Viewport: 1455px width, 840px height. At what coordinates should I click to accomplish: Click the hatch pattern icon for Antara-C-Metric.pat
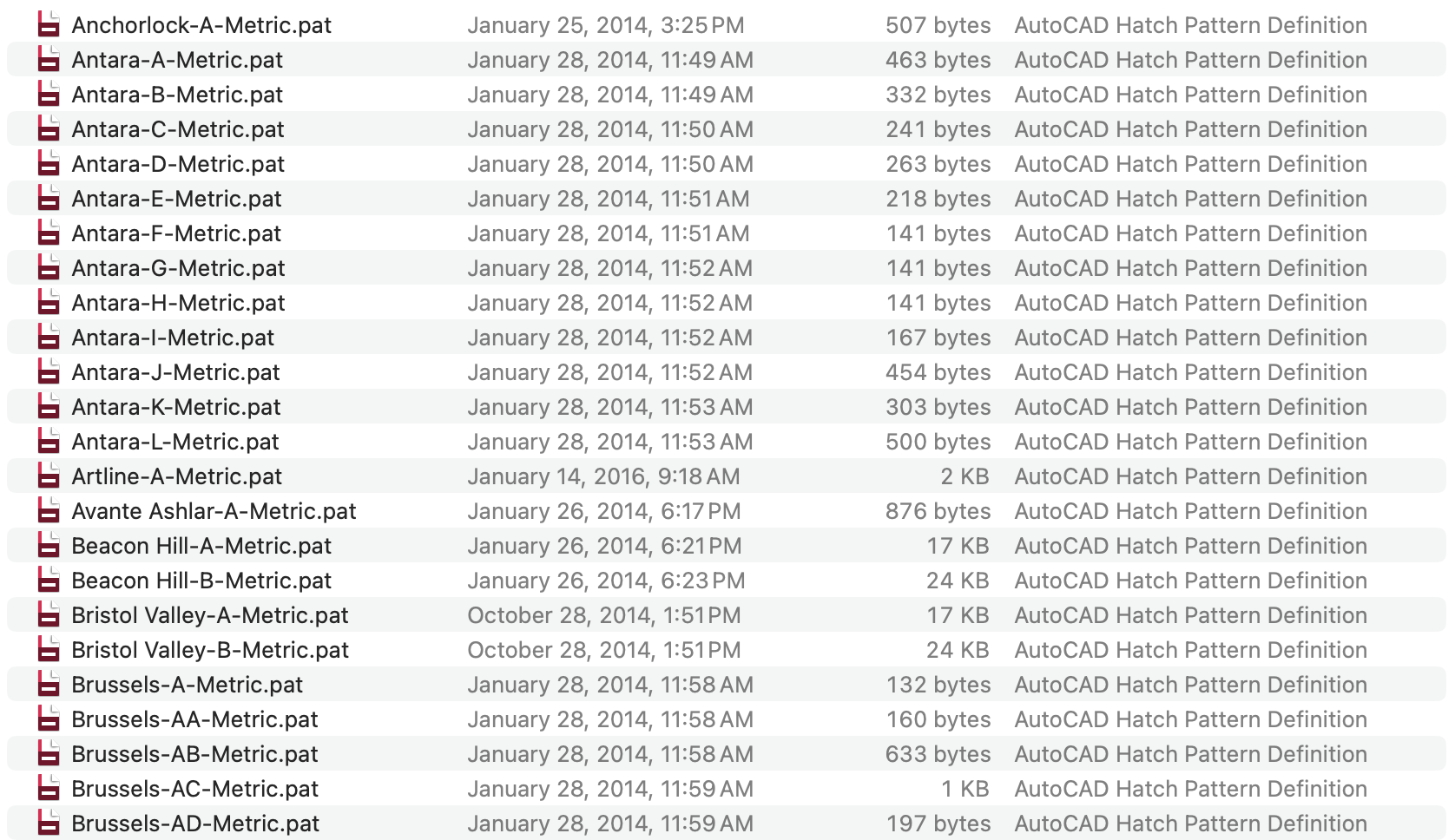click(49, 128)
